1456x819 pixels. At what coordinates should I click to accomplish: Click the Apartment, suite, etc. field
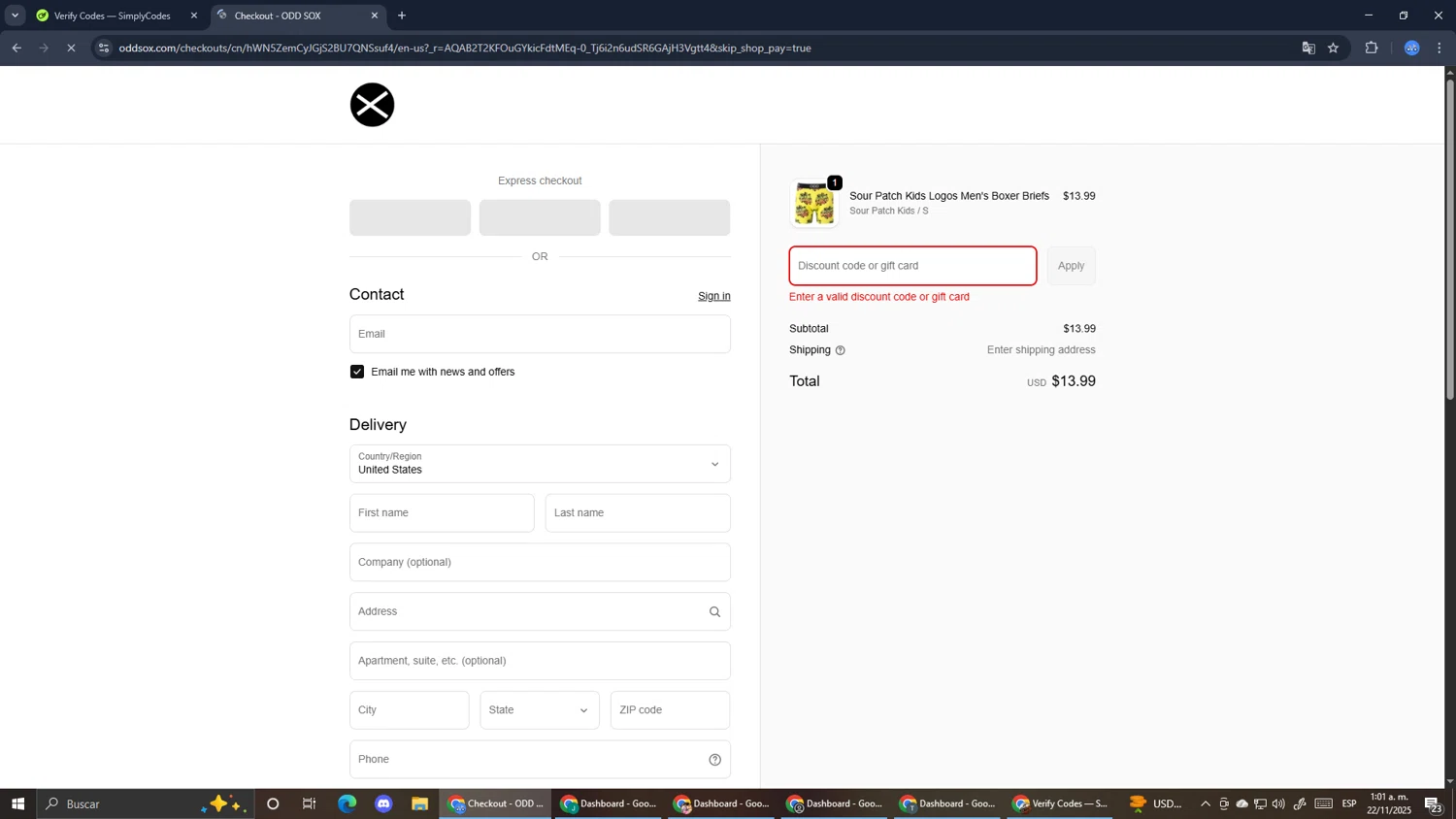(x=540, y=661)
